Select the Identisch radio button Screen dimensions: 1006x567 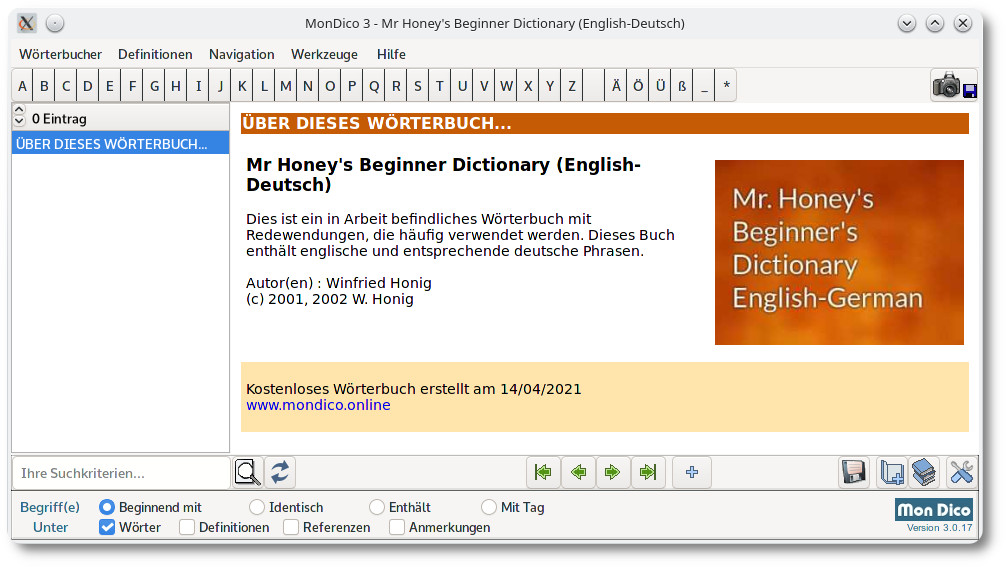(x=257, y=507)
